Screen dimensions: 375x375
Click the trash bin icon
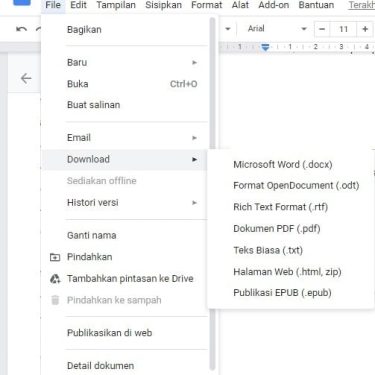point(55,300)
